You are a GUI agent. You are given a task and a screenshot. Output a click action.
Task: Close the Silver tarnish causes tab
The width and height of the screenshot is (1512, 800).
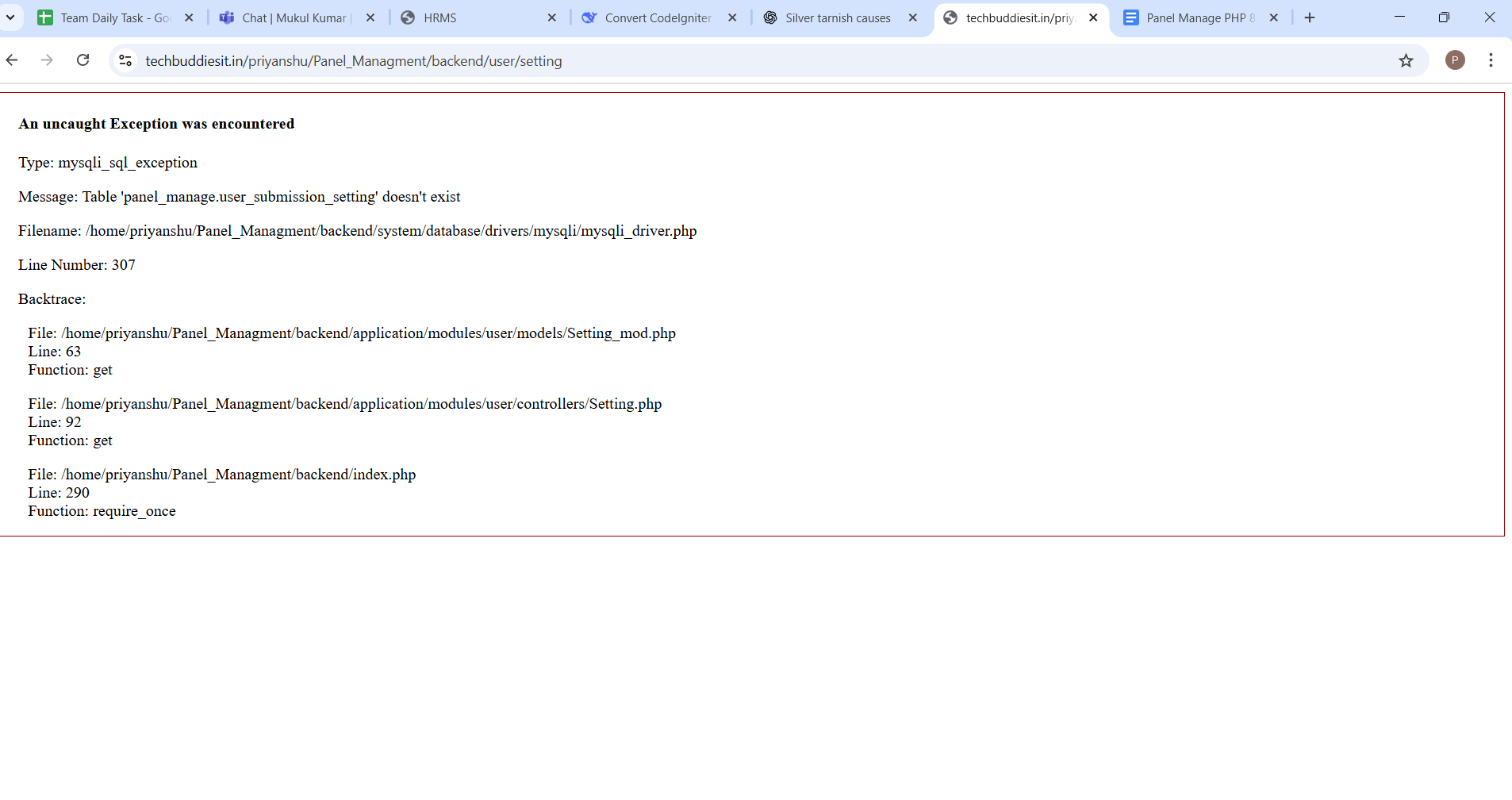(912, 17)
